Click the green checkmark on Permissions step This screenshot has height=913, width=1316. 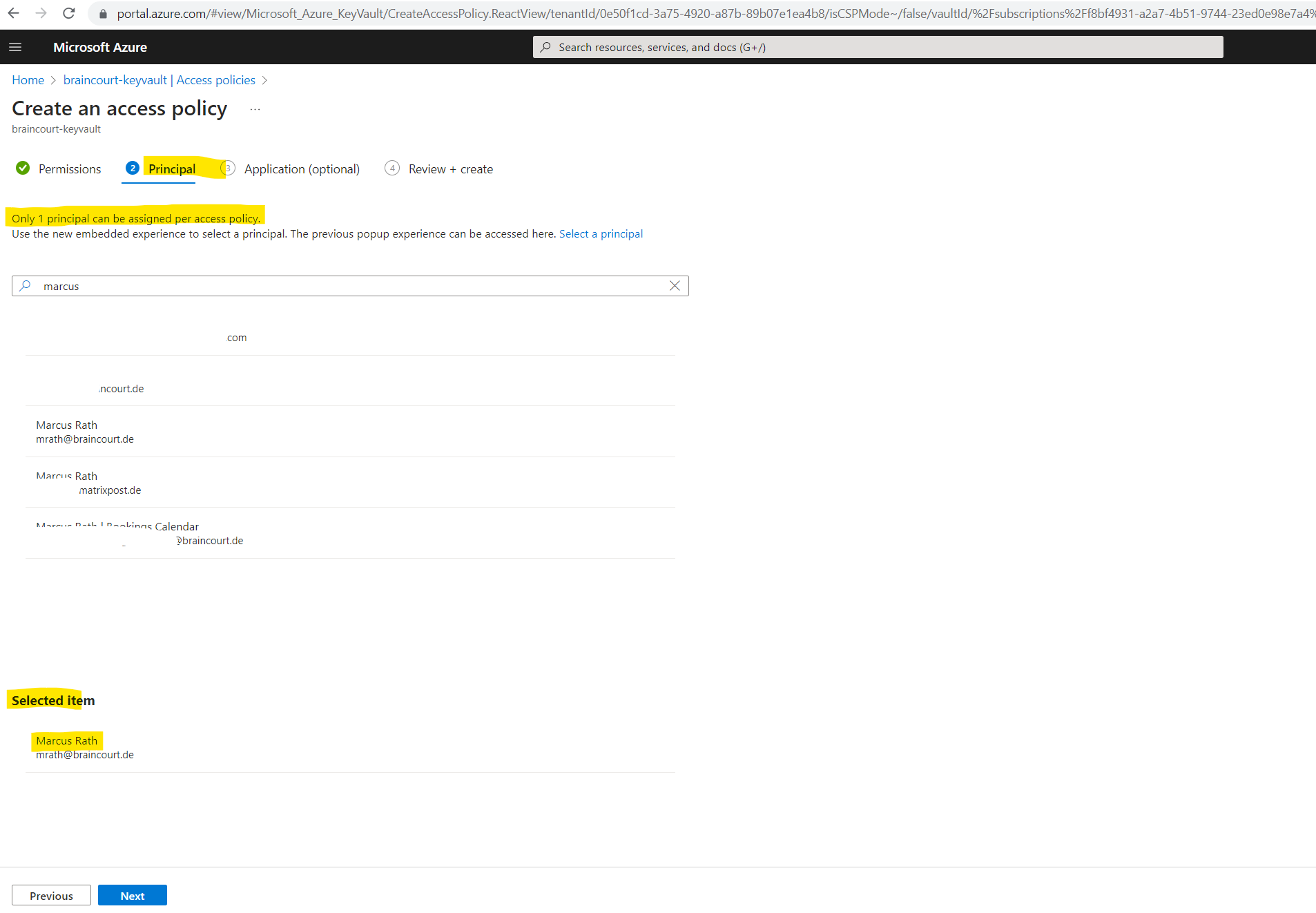(x=23, y=168)
